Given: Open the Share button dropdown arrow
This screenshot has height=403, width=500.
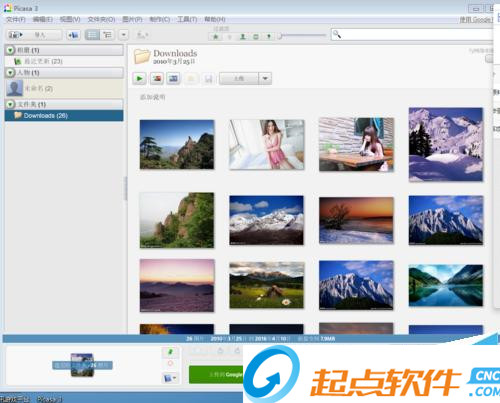Looking at the screenshot, I should [x=265, y=79].
